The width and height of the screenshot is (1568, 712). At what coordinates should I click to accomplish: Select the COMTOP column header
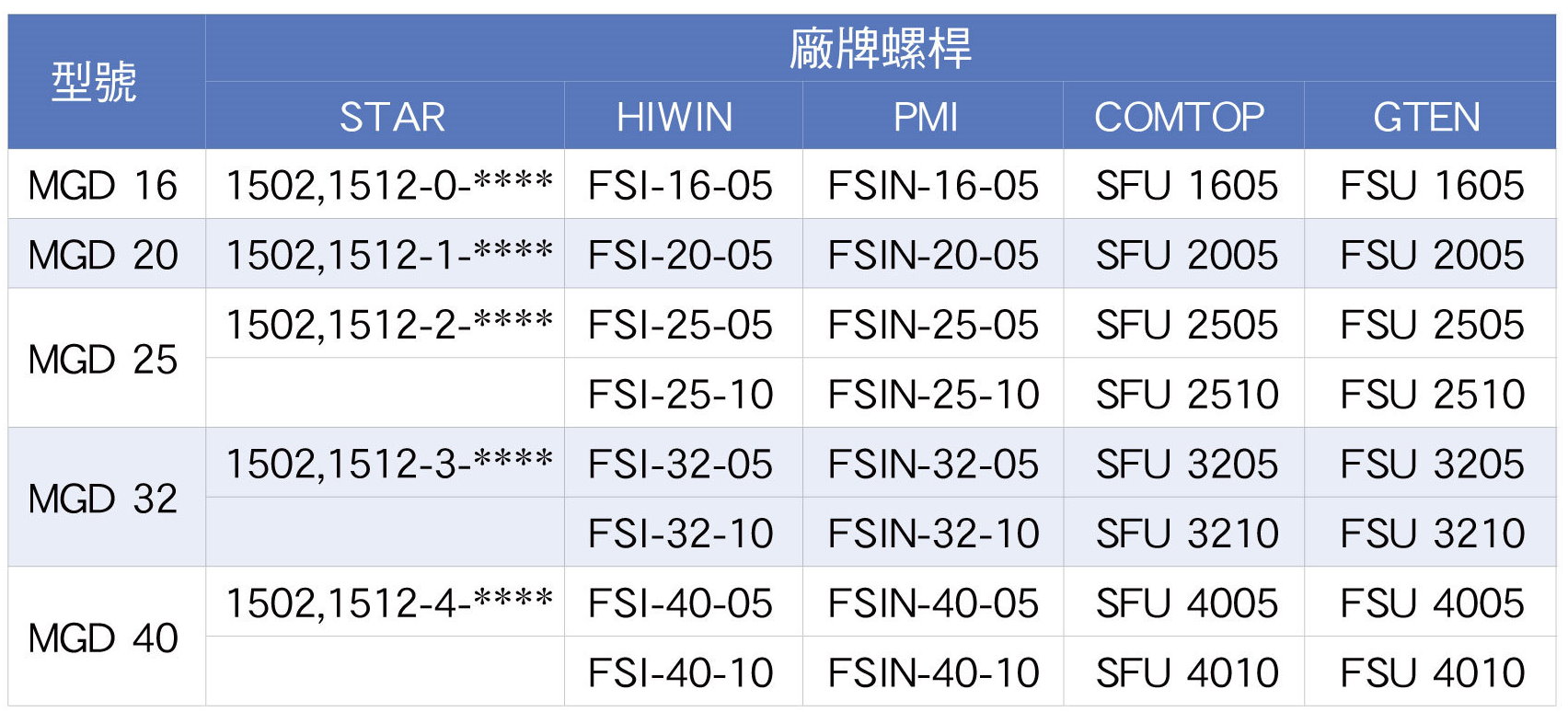1179,117
